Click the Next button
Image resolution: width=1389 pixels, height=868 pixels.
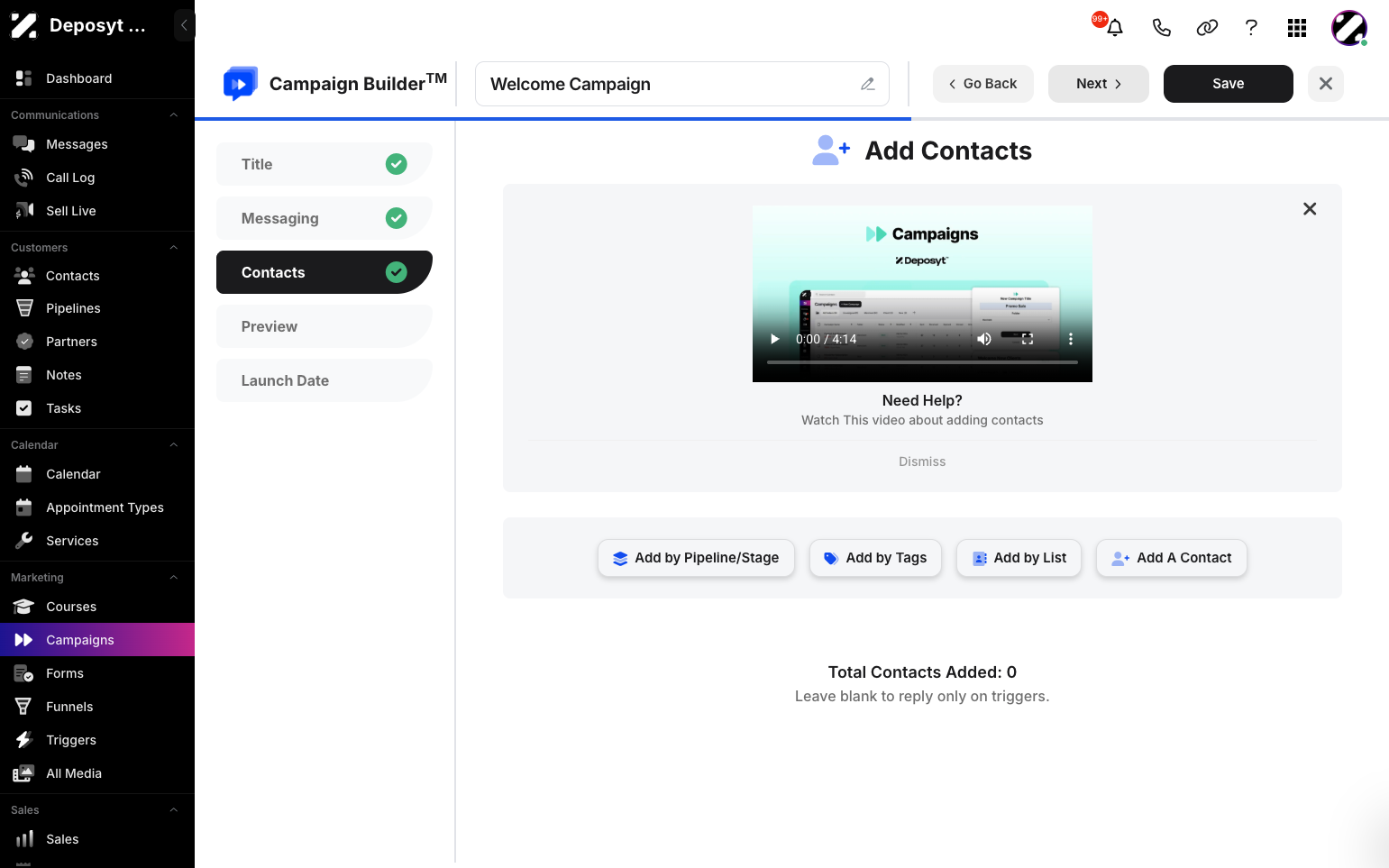pyautogui.click(x=1099, y=84)
